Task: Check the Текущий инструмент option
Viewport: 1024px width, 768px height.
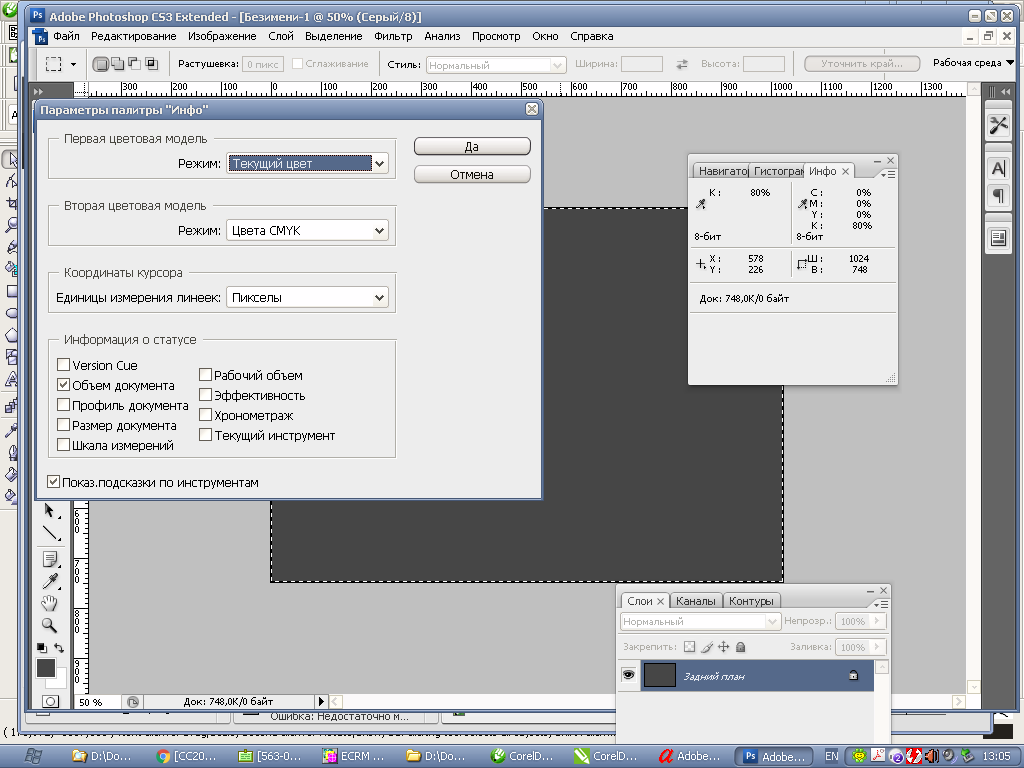Action: (205, 436)
